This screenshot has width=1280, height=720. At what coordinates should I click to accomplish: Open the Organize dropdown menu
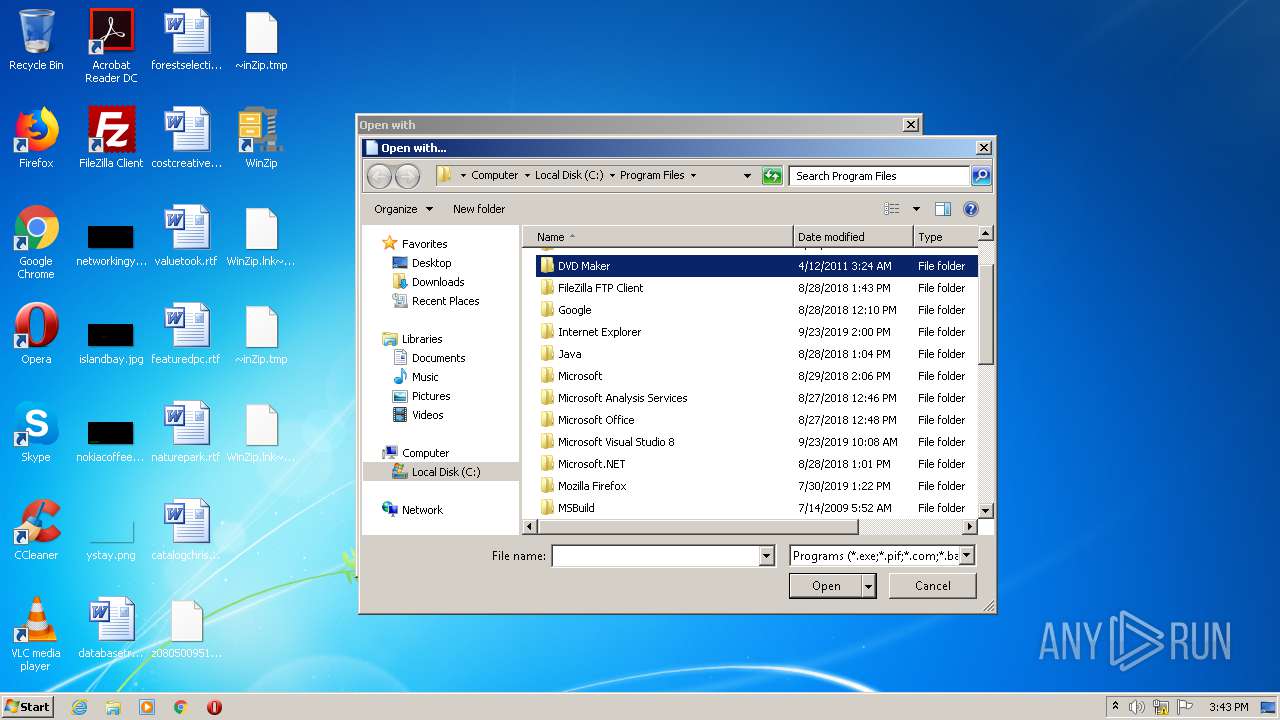(403, 209)
